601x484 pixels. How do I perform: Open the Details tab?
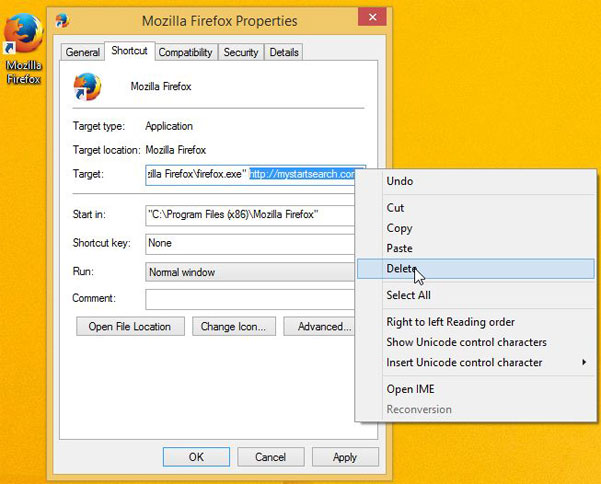(x=284, y=52)
